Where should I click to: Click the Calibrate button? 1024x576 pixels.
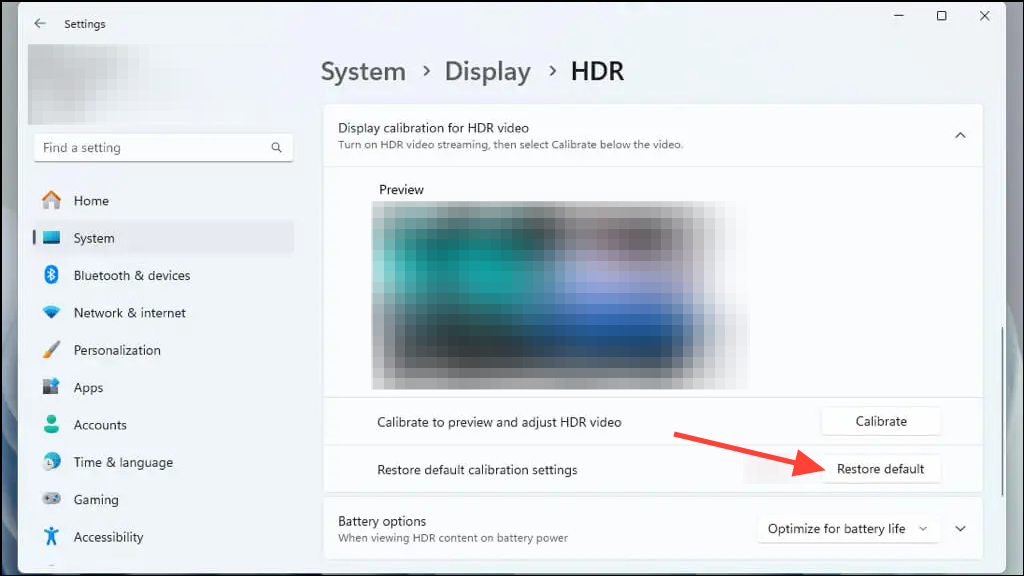(880, 421)
